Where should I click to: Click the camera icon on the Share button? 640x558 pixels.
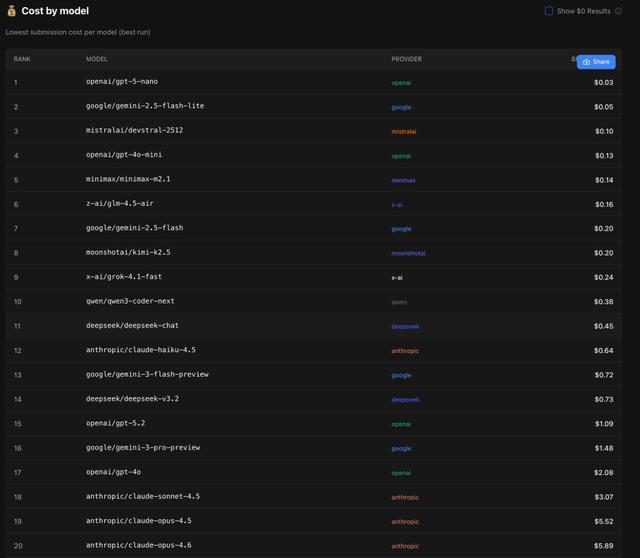click(x=586, y=62)
